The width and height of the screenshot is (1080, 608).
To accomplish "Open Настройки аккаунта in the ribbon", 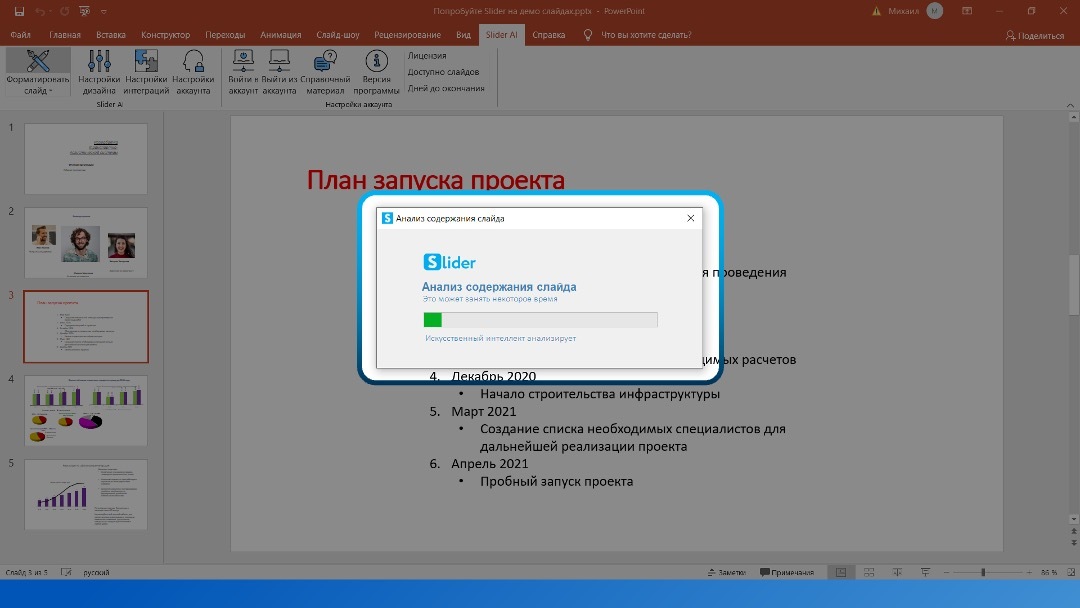I will (193, 62).
